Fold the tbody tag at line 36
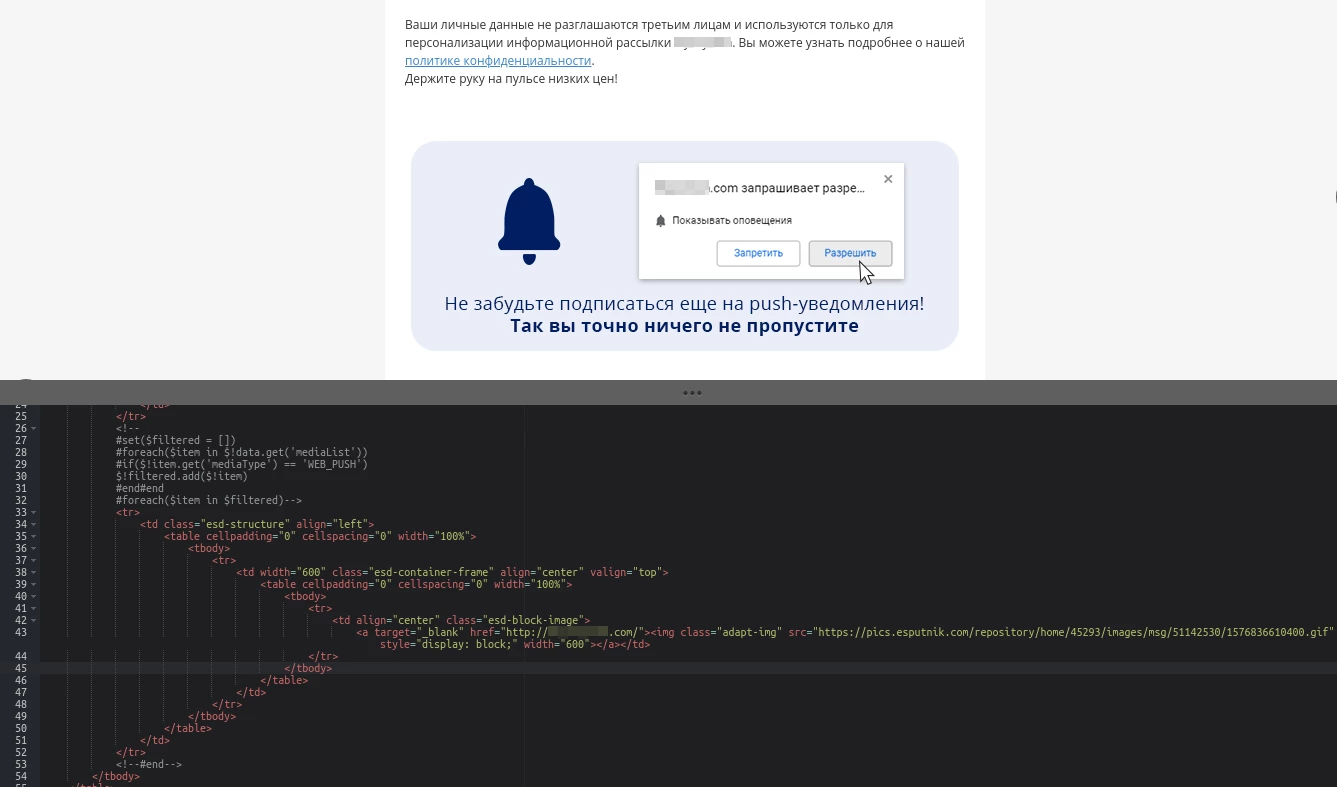The height and width of the screenshot is (787, 1337). (34, 548)
